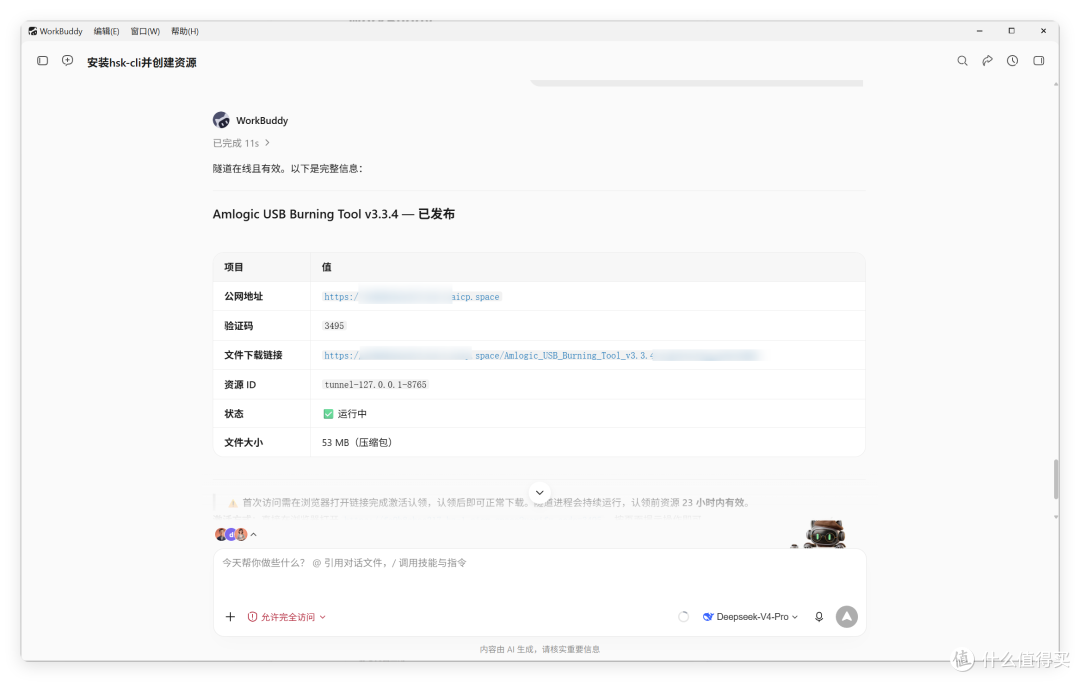1080x682 pixels.
Task: Minimize the WorkBuddy window
Action: point(979,31)
